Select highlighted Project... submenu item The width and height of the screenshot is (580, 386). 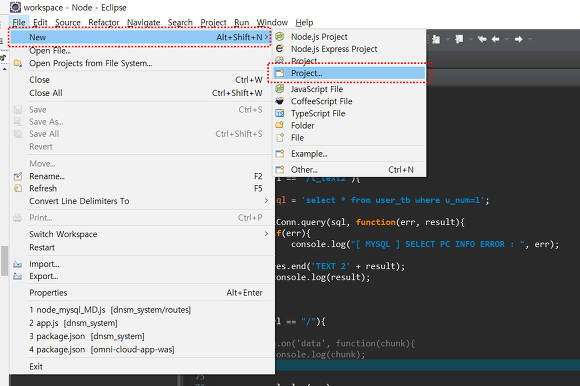coord(349,73)
